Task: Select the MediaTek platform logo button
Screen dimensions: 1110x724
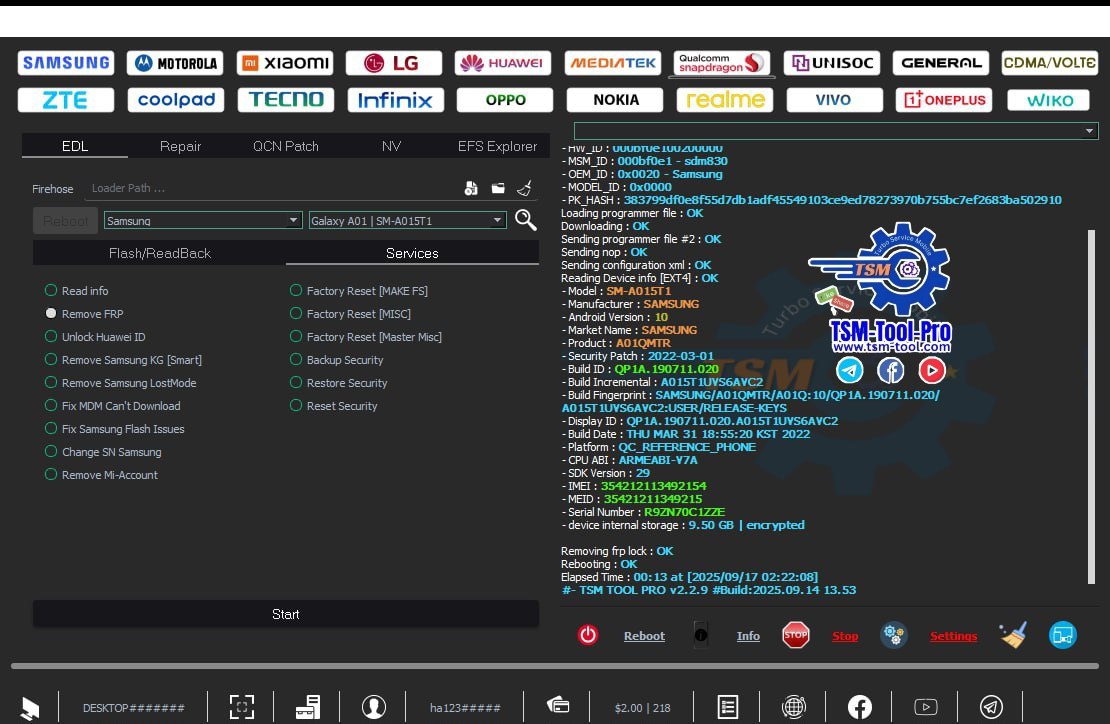Action: pyautogui.click(x=613, y=63)
